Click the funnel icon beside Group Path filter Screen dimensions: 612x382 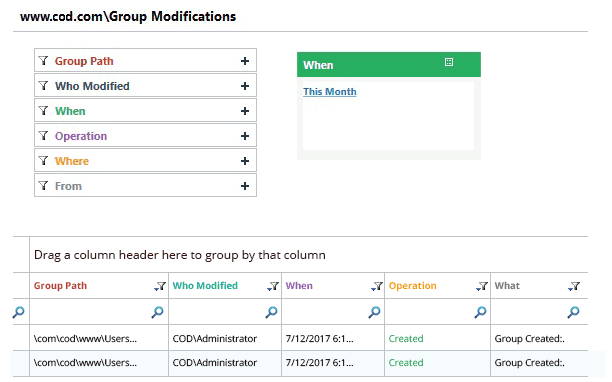click(43, 60)
